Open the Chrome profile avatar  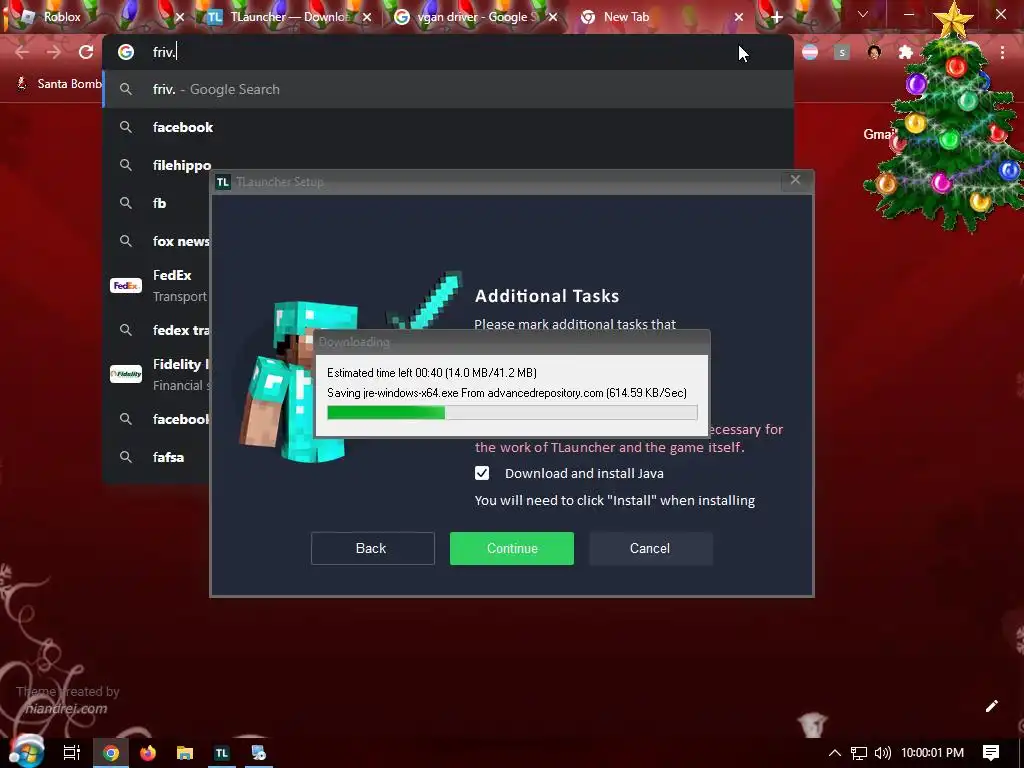click(x=874, y=52)
